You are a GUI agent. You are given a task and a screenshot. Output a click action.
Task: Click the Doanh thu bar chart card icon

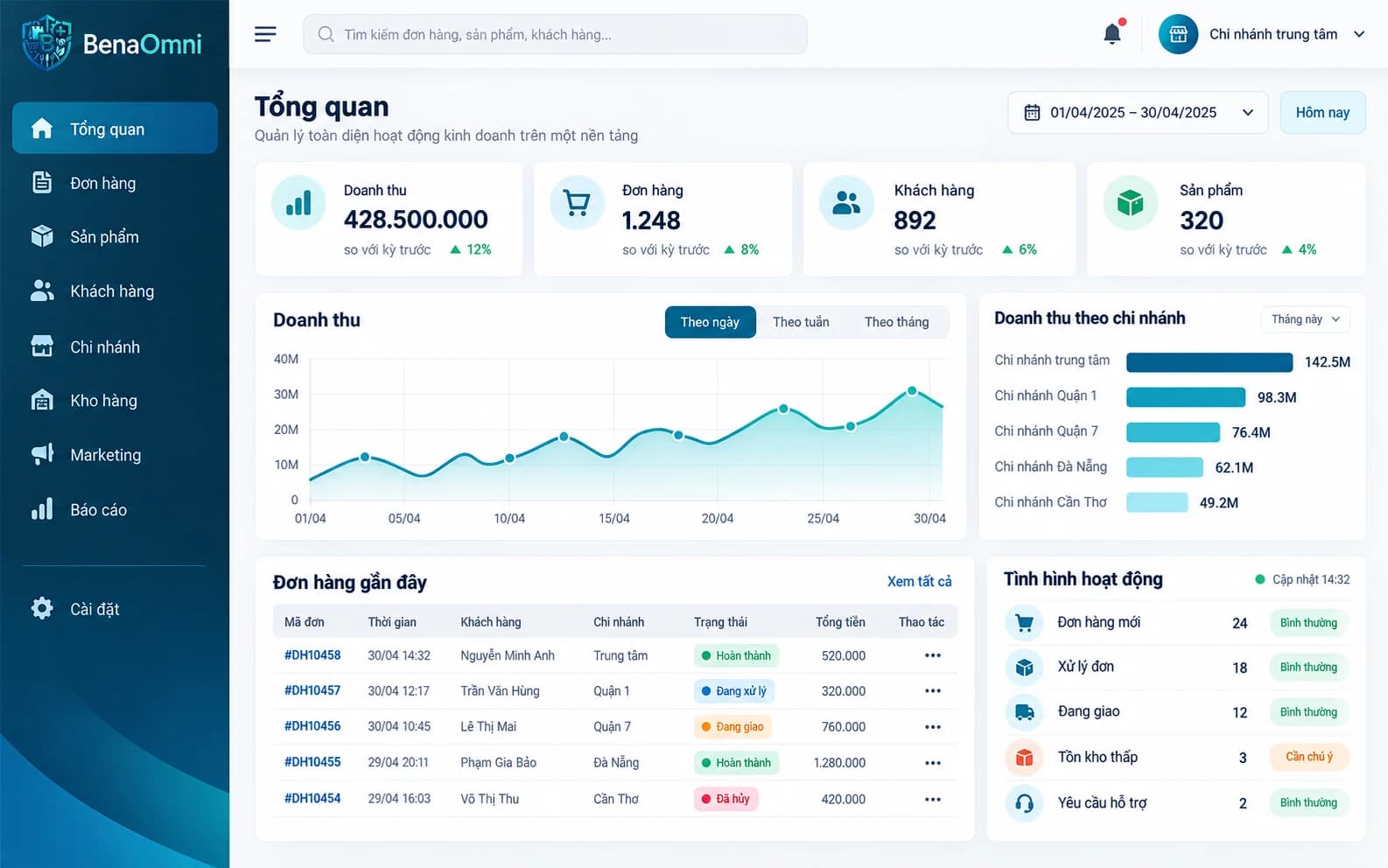tap(298, 203)
